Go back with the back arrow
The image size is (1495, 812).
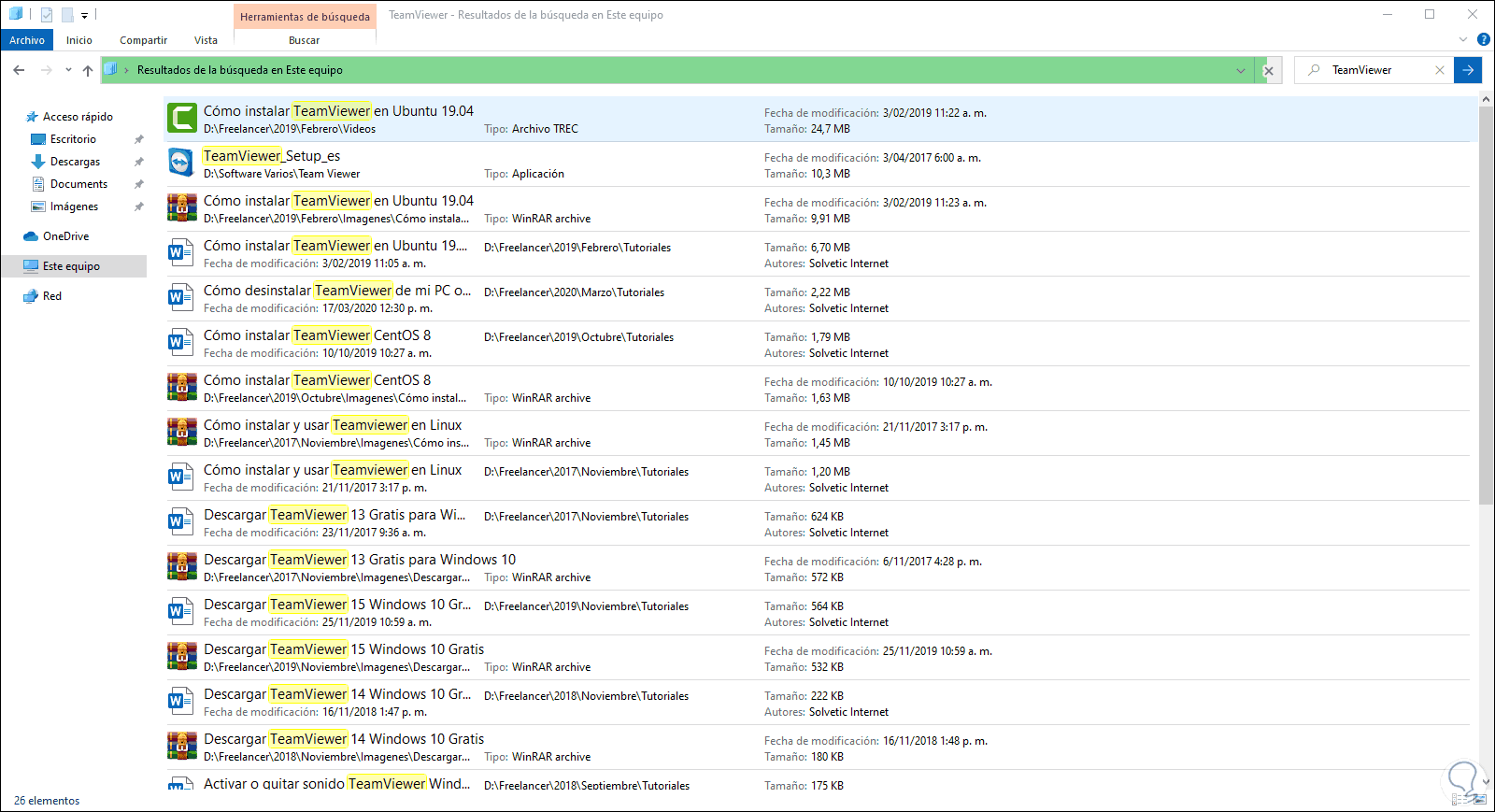coord(19,70)
